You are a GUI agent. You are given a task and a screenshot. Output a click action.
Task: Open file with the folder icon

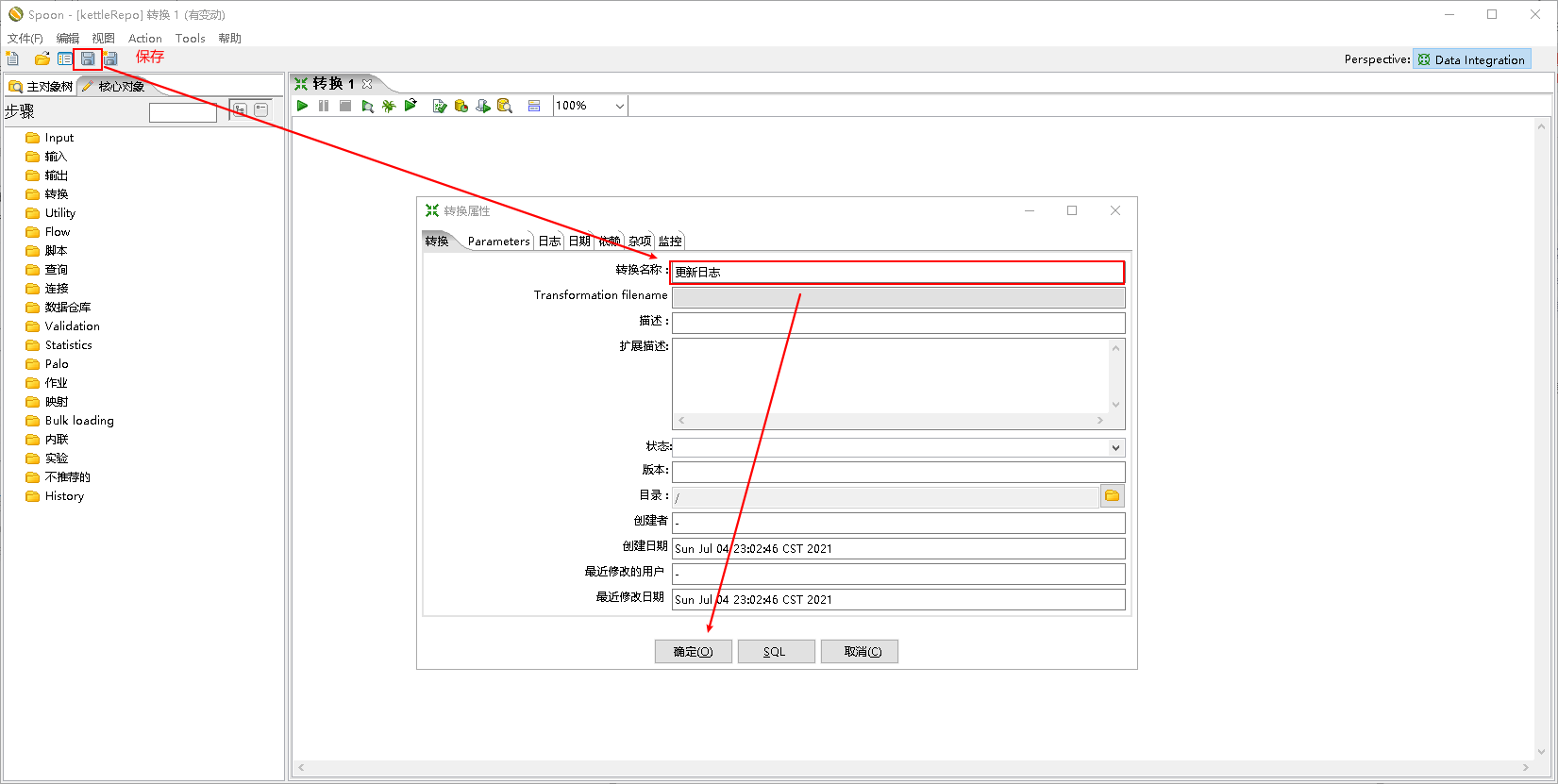coord(42,59)
